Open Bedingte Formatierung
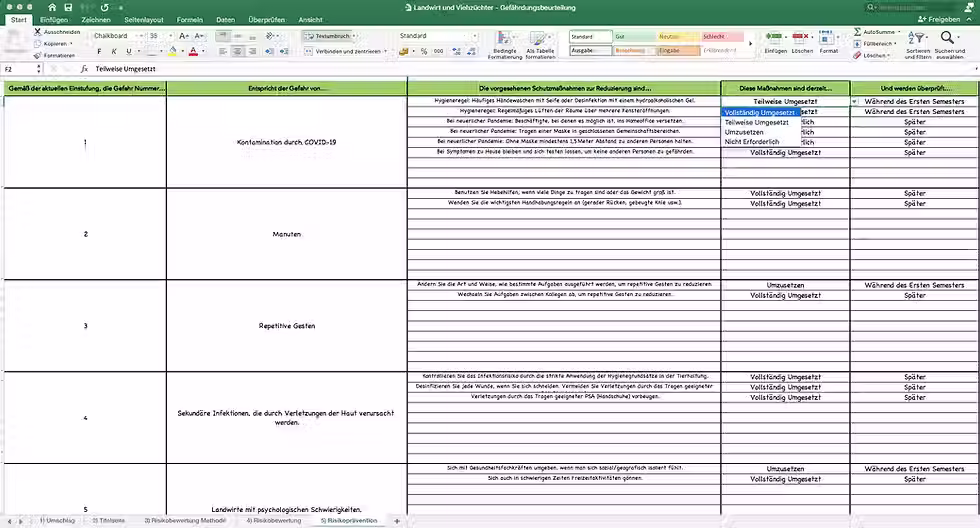This screenshot has height=528, width=980. click(505, 45)
